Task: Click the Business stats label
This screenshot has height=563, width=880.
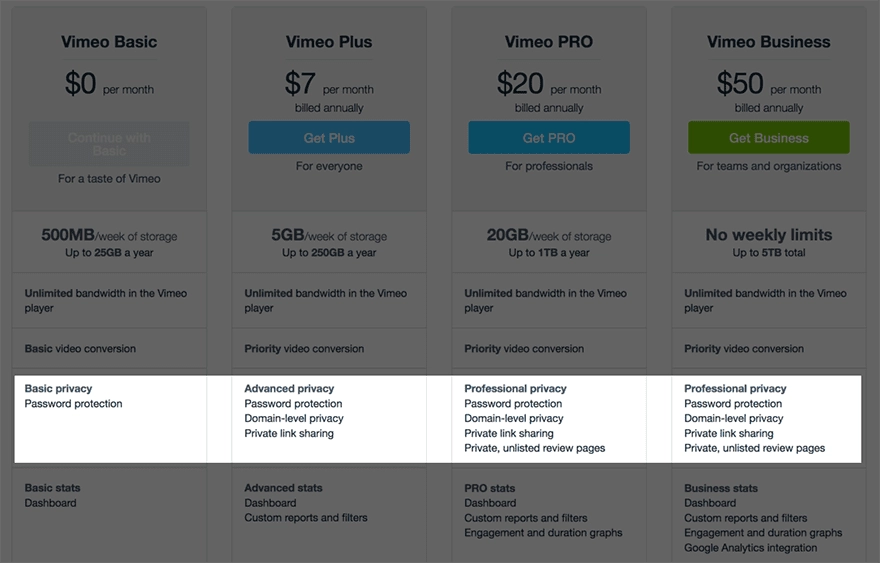Action: (x=720, y=488)
